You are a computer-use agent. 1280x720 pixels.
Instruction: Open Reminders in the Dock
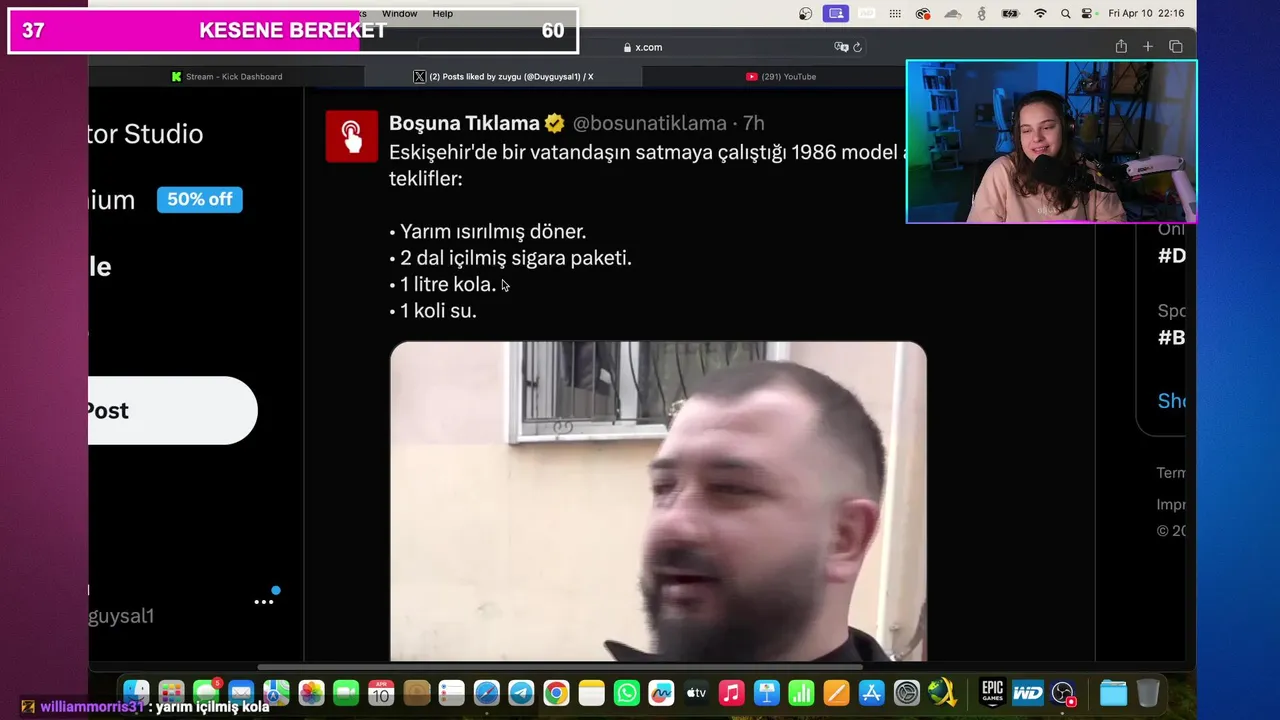click(451, 693)
